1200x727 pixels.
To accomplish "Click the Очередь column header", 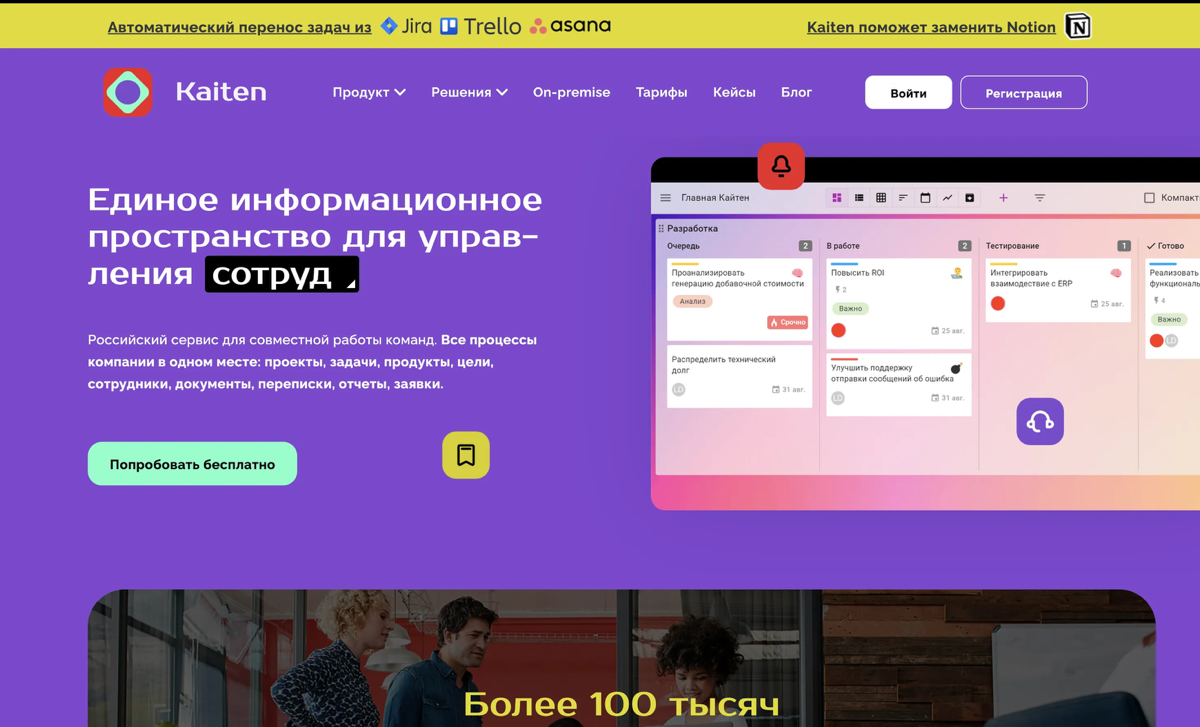I will [x=684, y=246].
